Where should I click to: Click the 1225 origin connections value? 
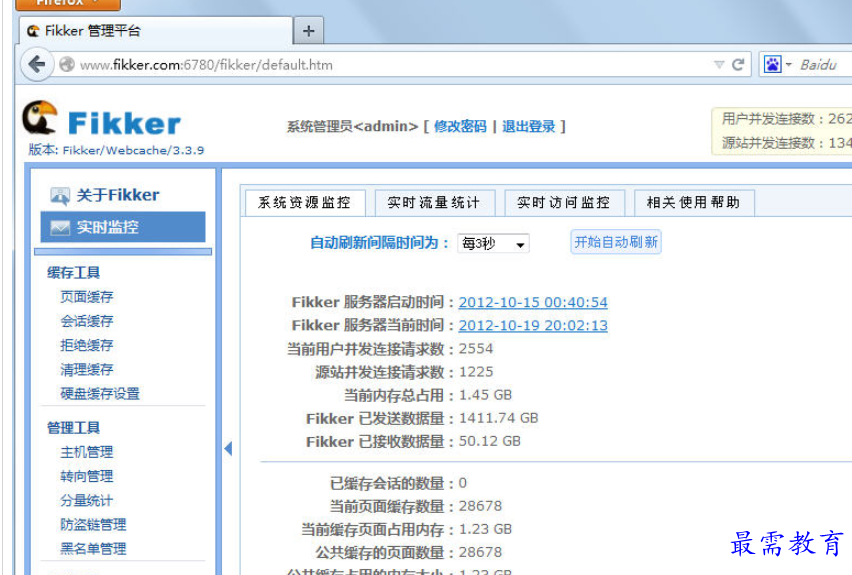point(476,372)
